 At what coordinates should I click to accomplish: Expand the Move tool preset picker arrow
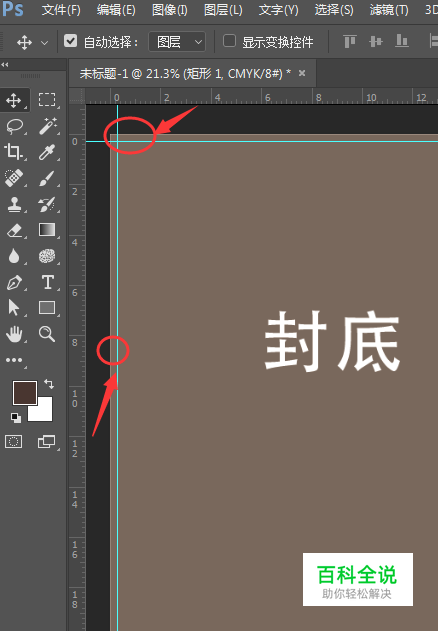click(x=44, y=42)
